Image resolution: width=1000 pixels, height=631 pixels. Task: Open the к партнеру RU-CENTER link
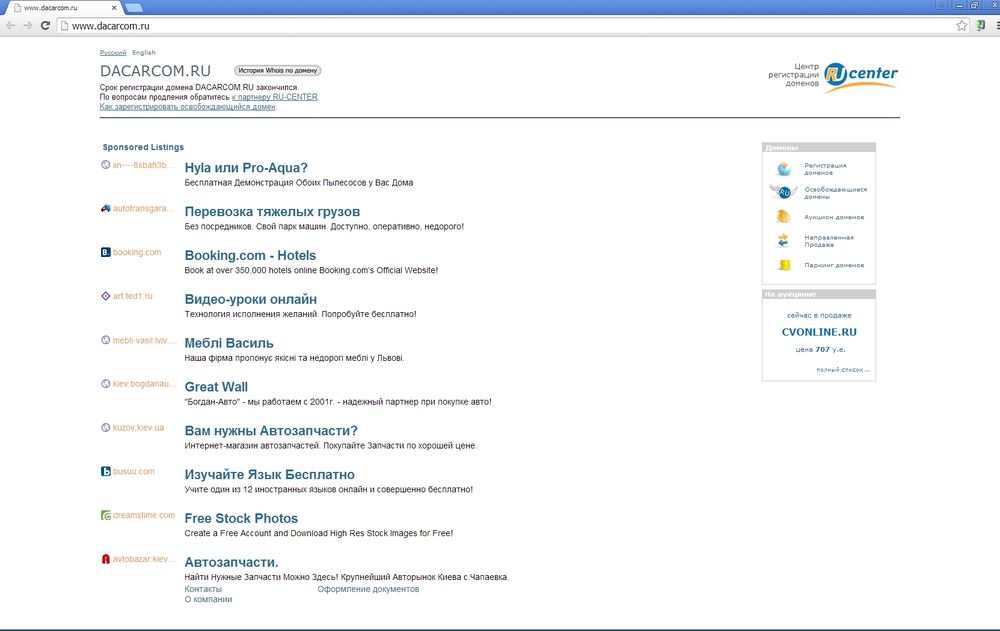tap(274, 97)
